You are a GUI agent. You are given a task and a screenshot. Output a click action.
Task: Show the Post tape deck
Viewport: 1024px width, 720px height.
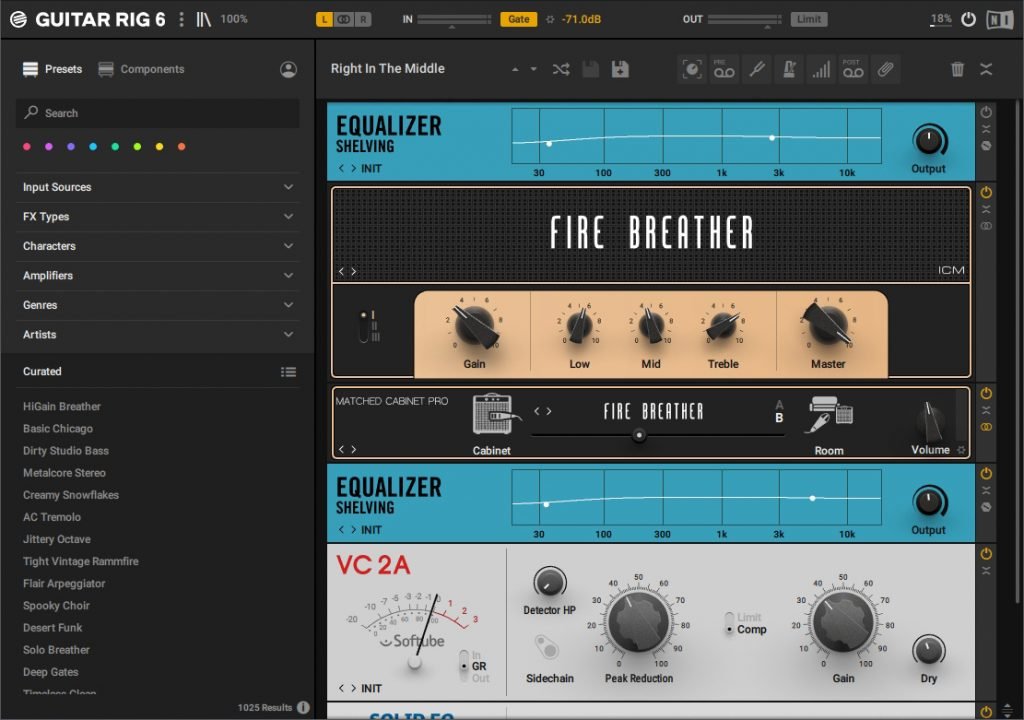tap(852, 69)
